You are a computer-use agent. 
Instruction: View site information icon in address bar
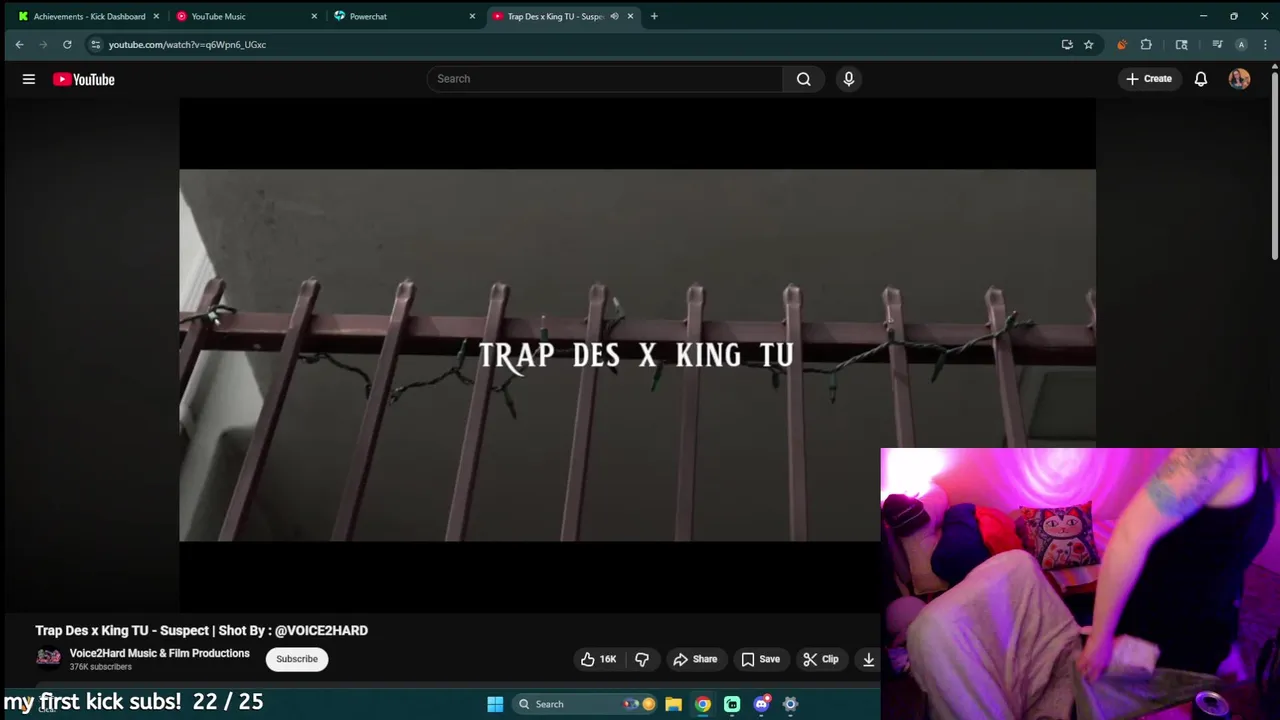[95, 44]
